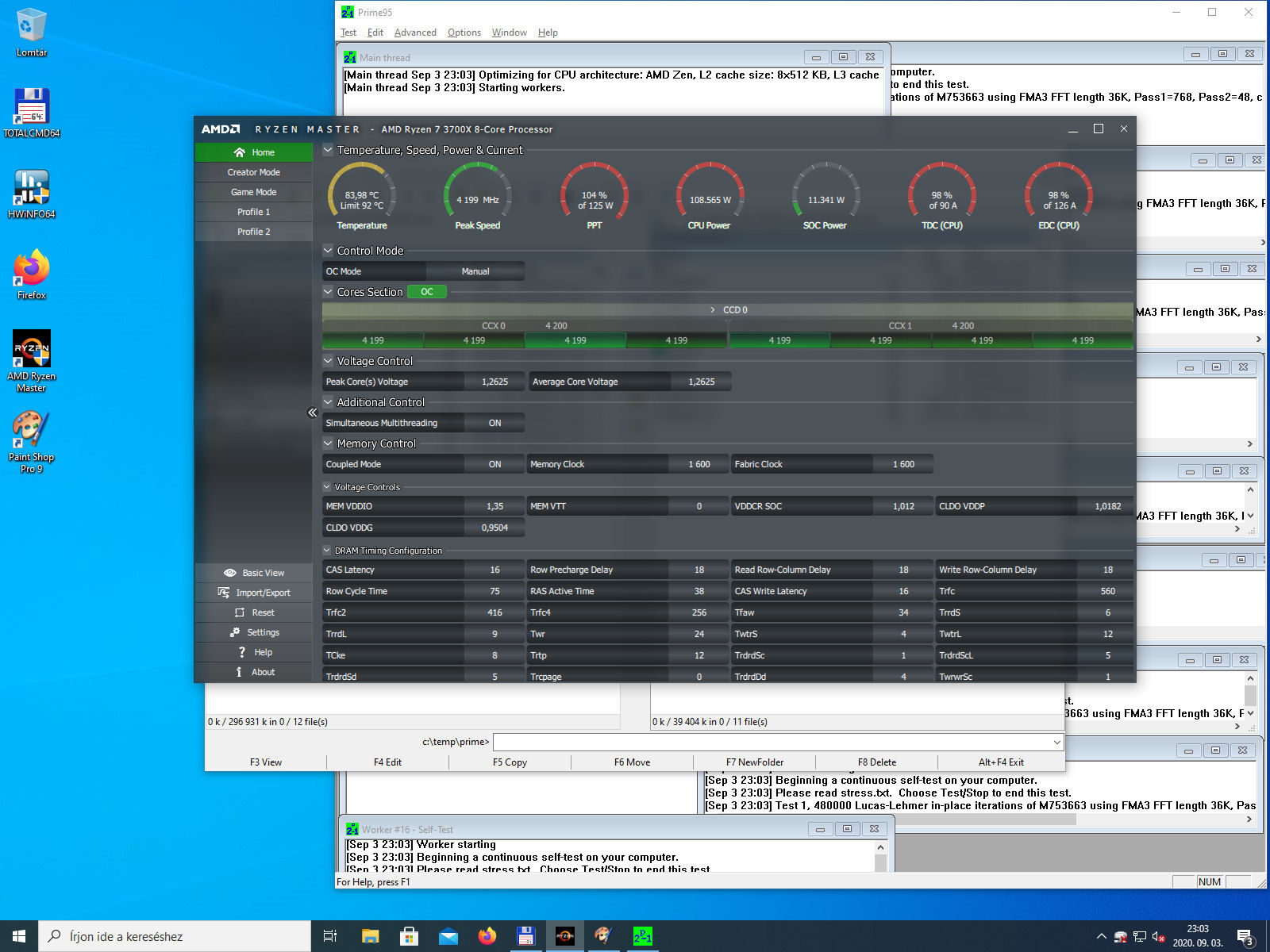Collapse the Voltage Controls subsection
Viewport: 1270px width, 952px height.
coord(327,487)
